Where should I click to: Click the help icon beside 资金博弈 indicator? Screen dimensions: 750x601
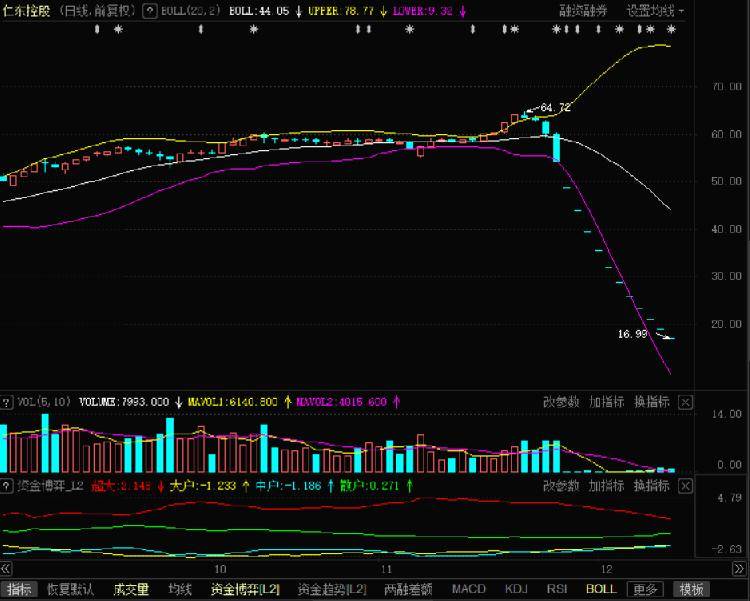[x=7, y=486]
